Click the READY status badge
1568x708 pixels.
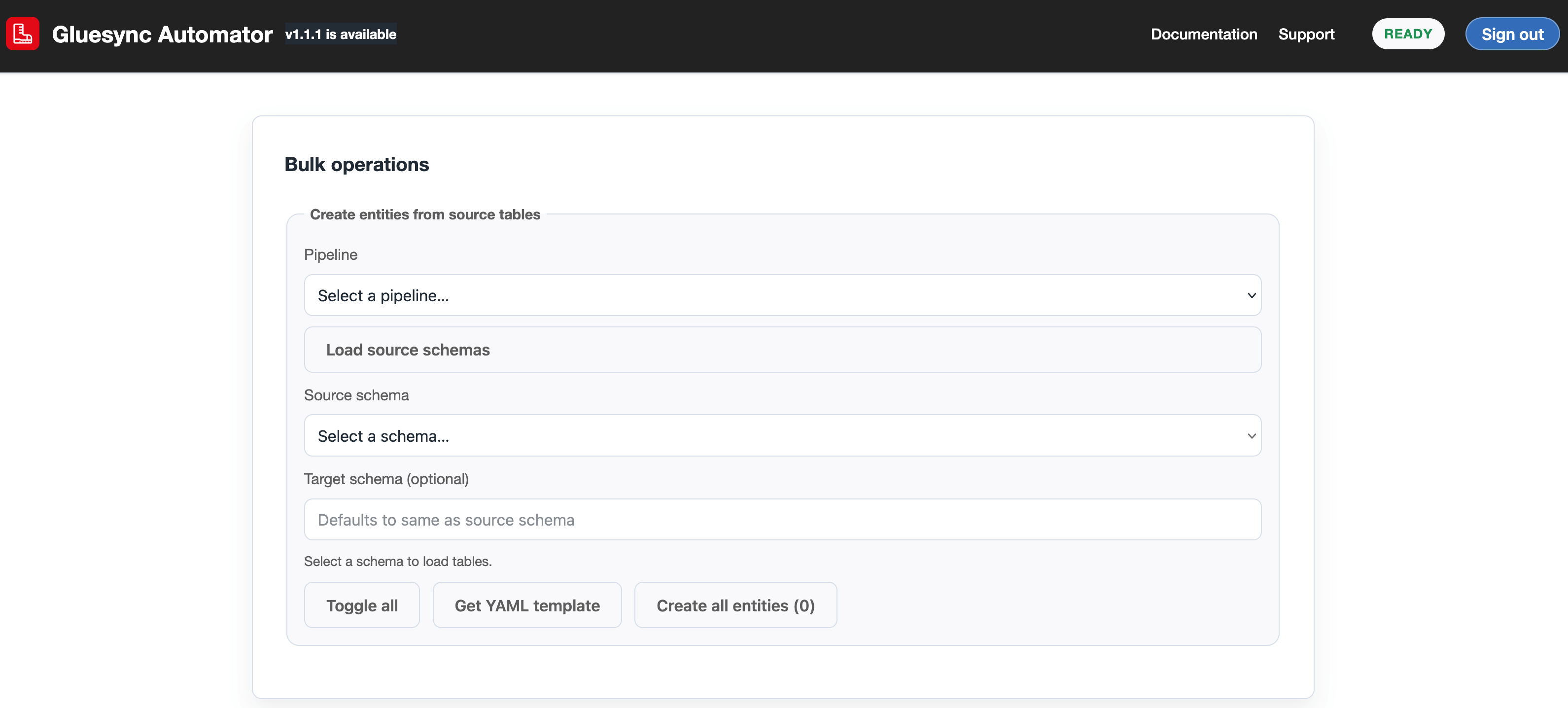point(1407,34)
